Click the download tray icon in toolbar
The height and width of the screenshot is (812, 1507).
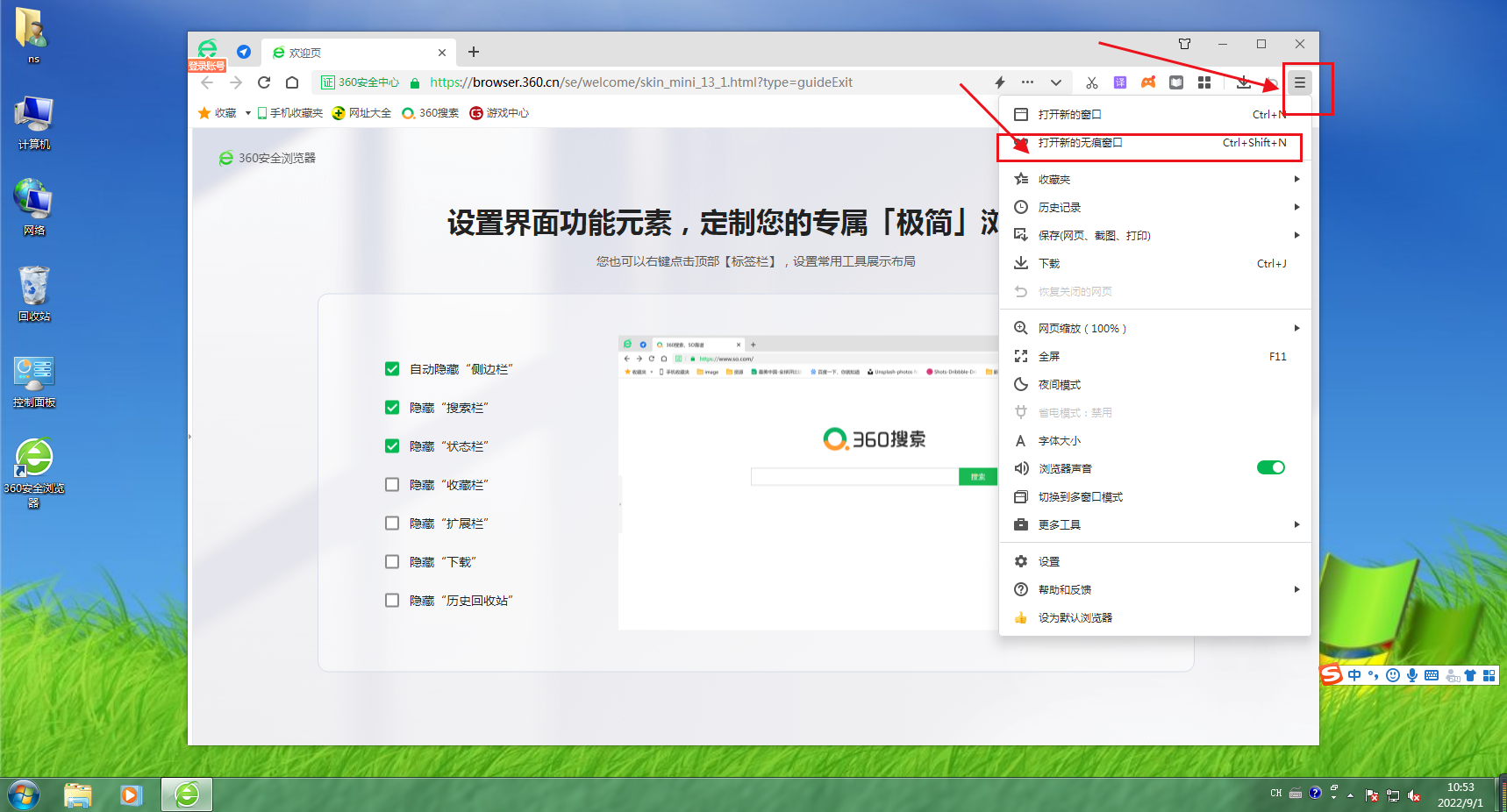click(1243, 82)
